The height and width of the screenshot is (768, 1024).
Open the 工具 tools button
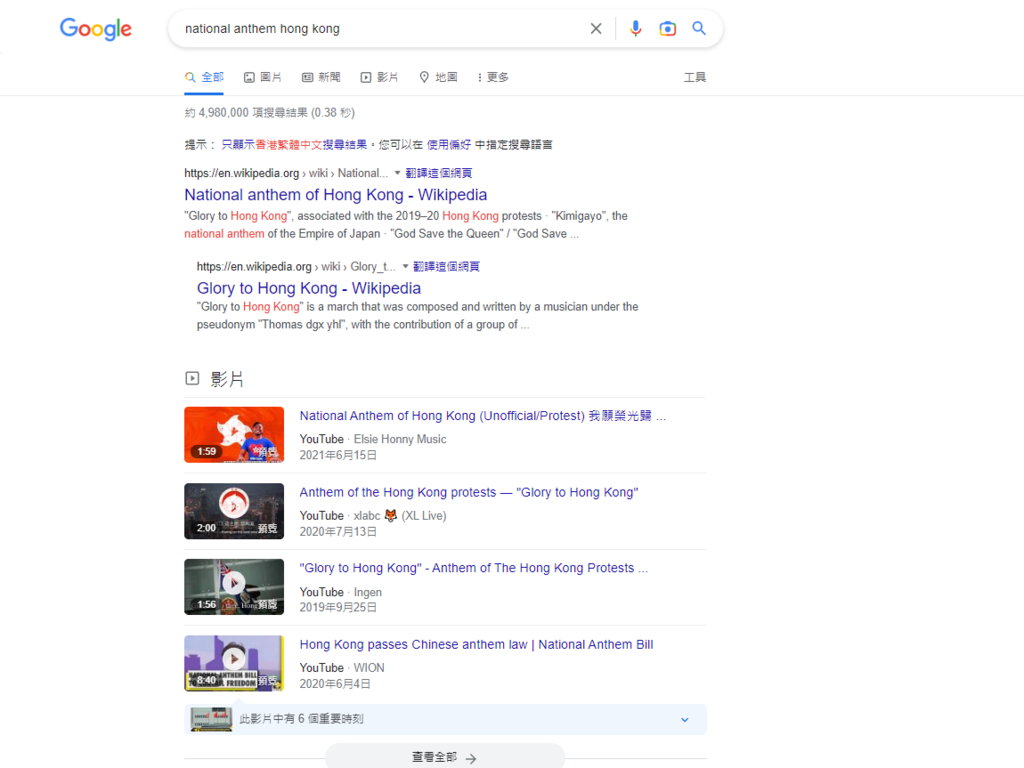[695, 77]
